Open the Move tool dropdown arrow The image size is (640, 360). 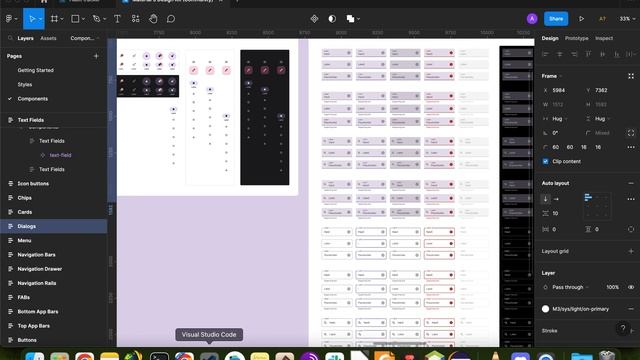(x=41, y=19)
